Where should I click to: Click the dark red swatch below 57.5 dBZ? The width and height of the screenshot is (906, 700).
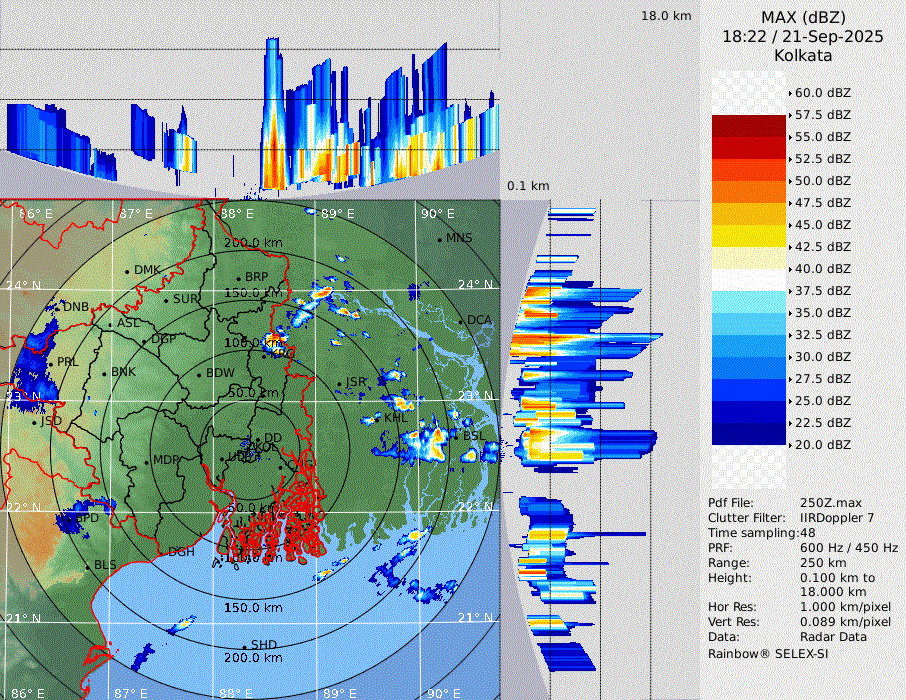pos(749,126)
